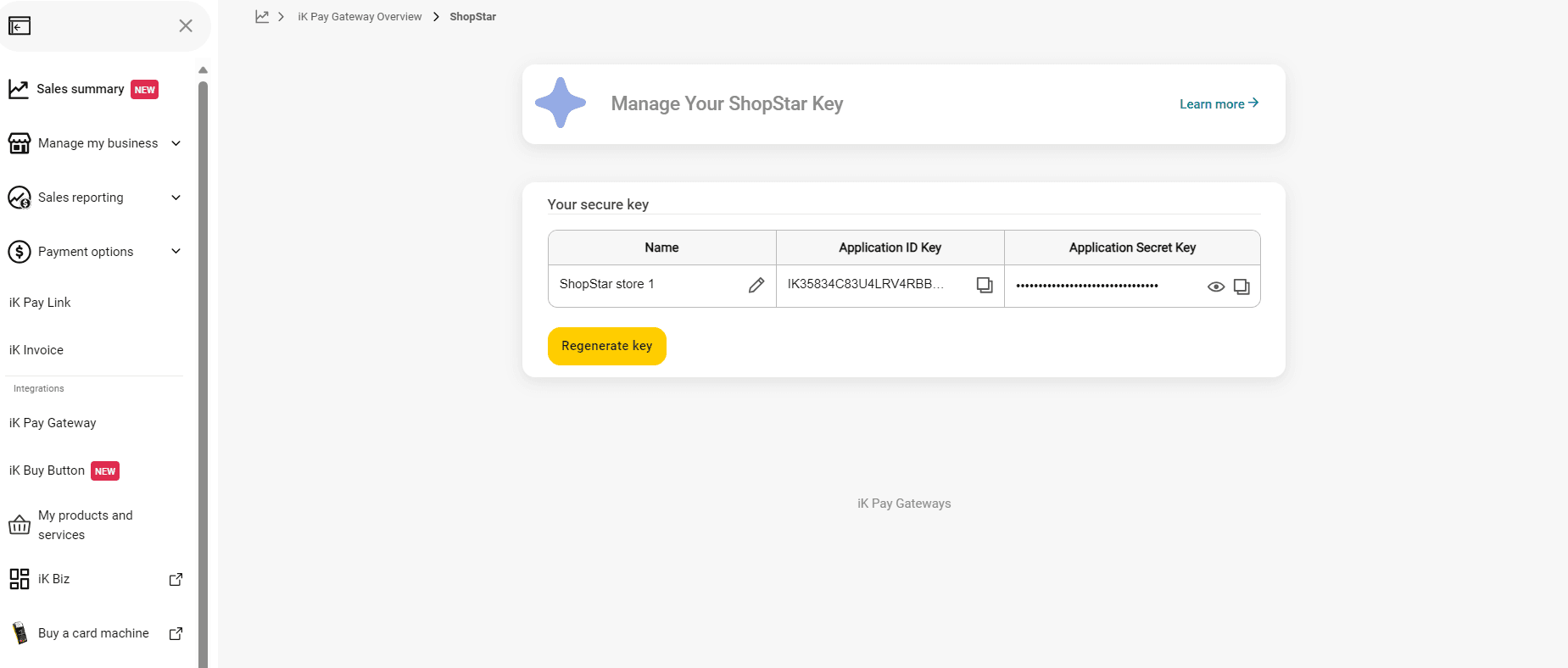Collapse the sidebar panel icon
1568x668 pixels.
(20, 26)
